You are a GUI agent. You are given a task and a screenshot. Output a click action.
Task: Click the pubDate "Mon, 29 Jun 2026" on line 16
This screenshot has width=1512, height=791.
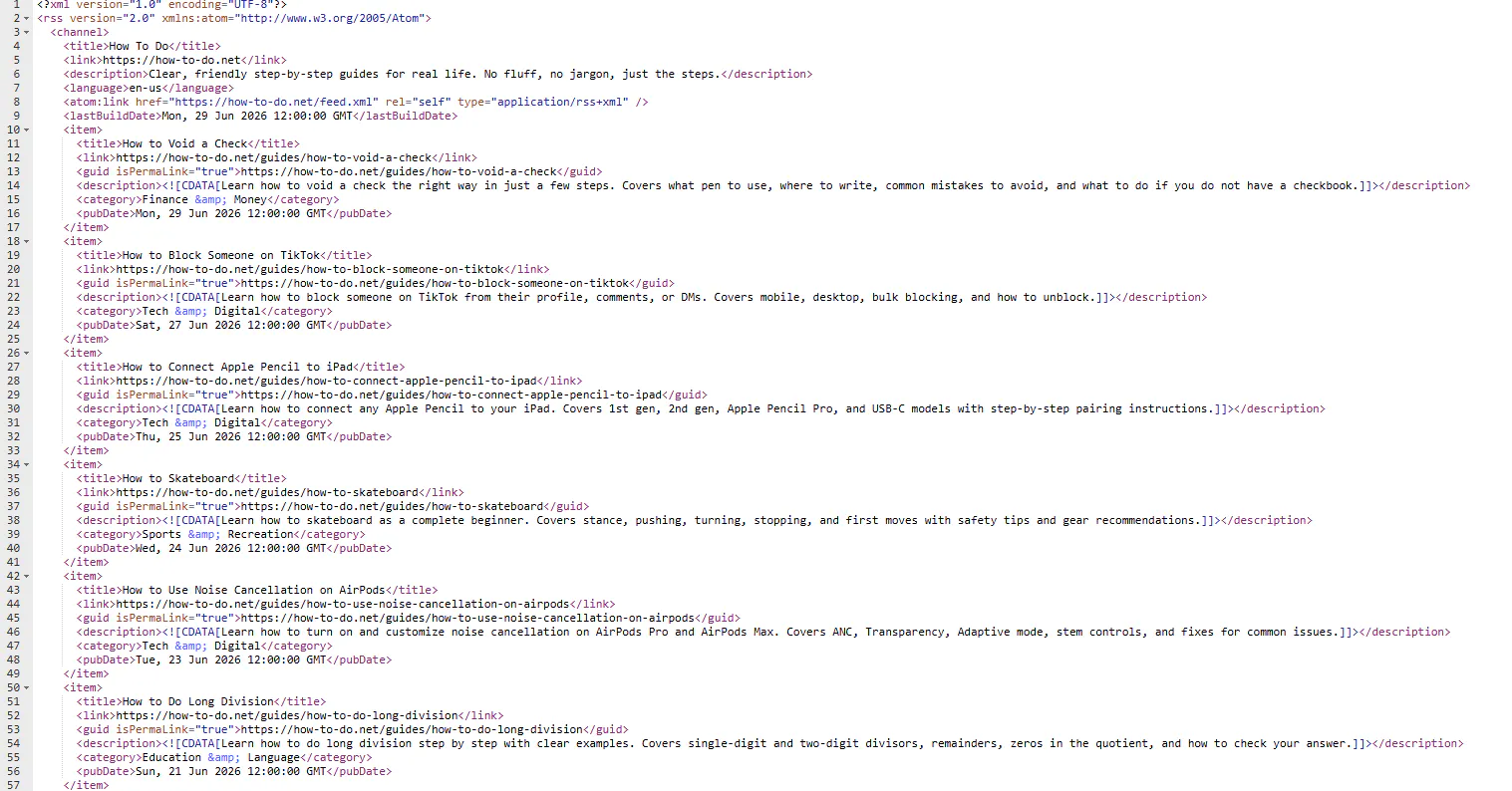coord(231,213)
